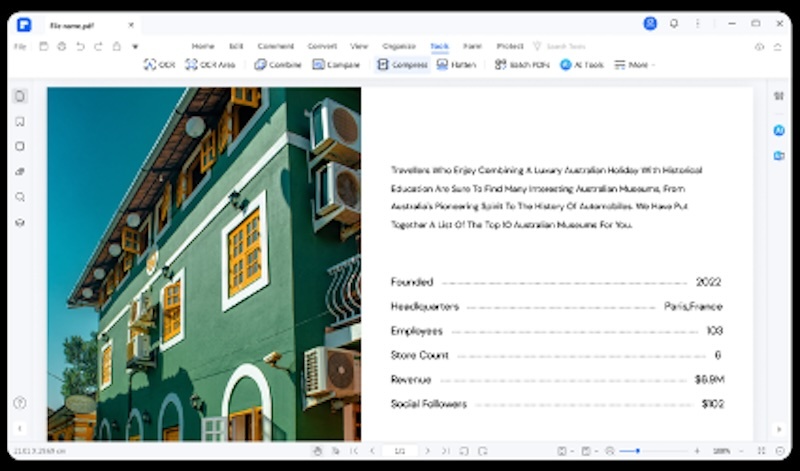This screenshot has width=800, height=471.
Task: Click the zoom out button
Action: coord(610,451)
